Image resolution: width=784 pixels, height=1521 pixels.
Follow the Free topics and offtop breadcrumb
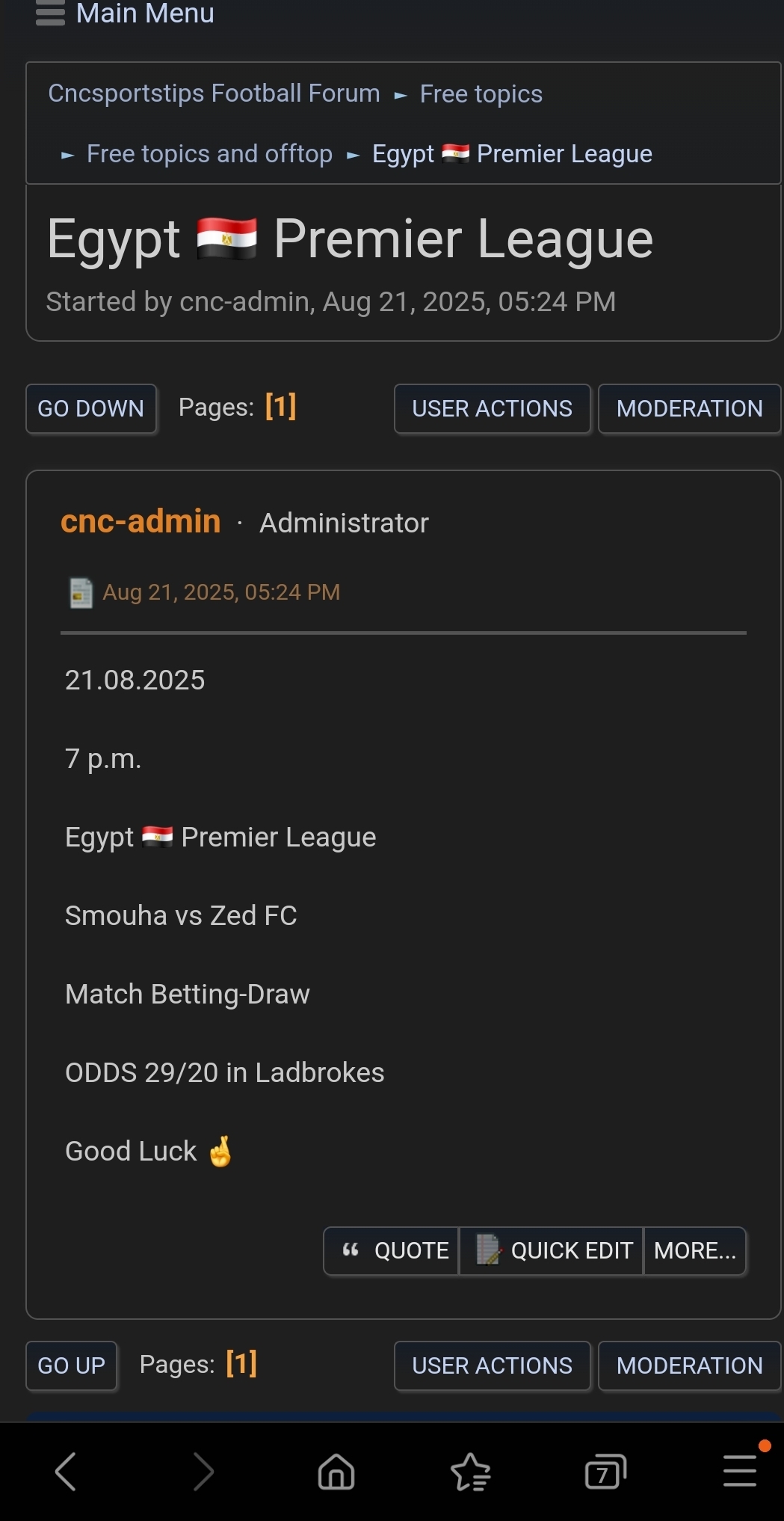tap(209, 154)
